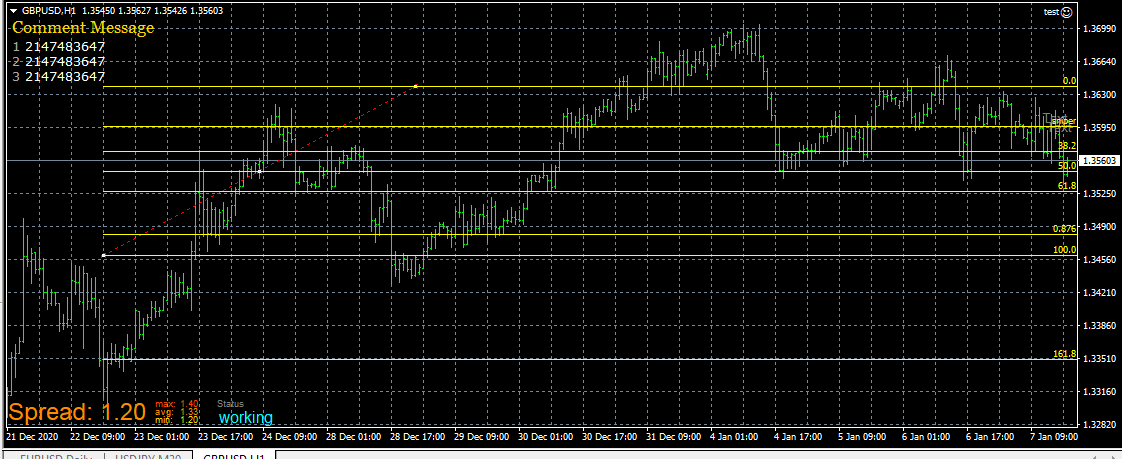
Task: Click the Fibonacci 100.0 level label
Action: click(x=1065, y=250)
